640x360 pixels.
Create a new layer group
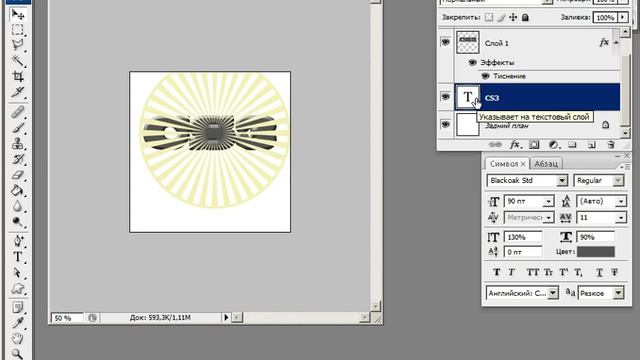click(x=572, y=144)
